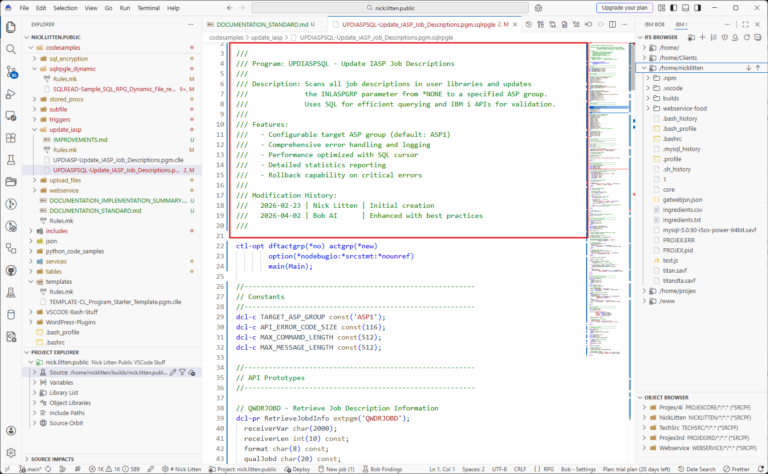Click the search icon in IFS Browser header
This screenshot has height=474, width=768.
[x=735, y=37]
